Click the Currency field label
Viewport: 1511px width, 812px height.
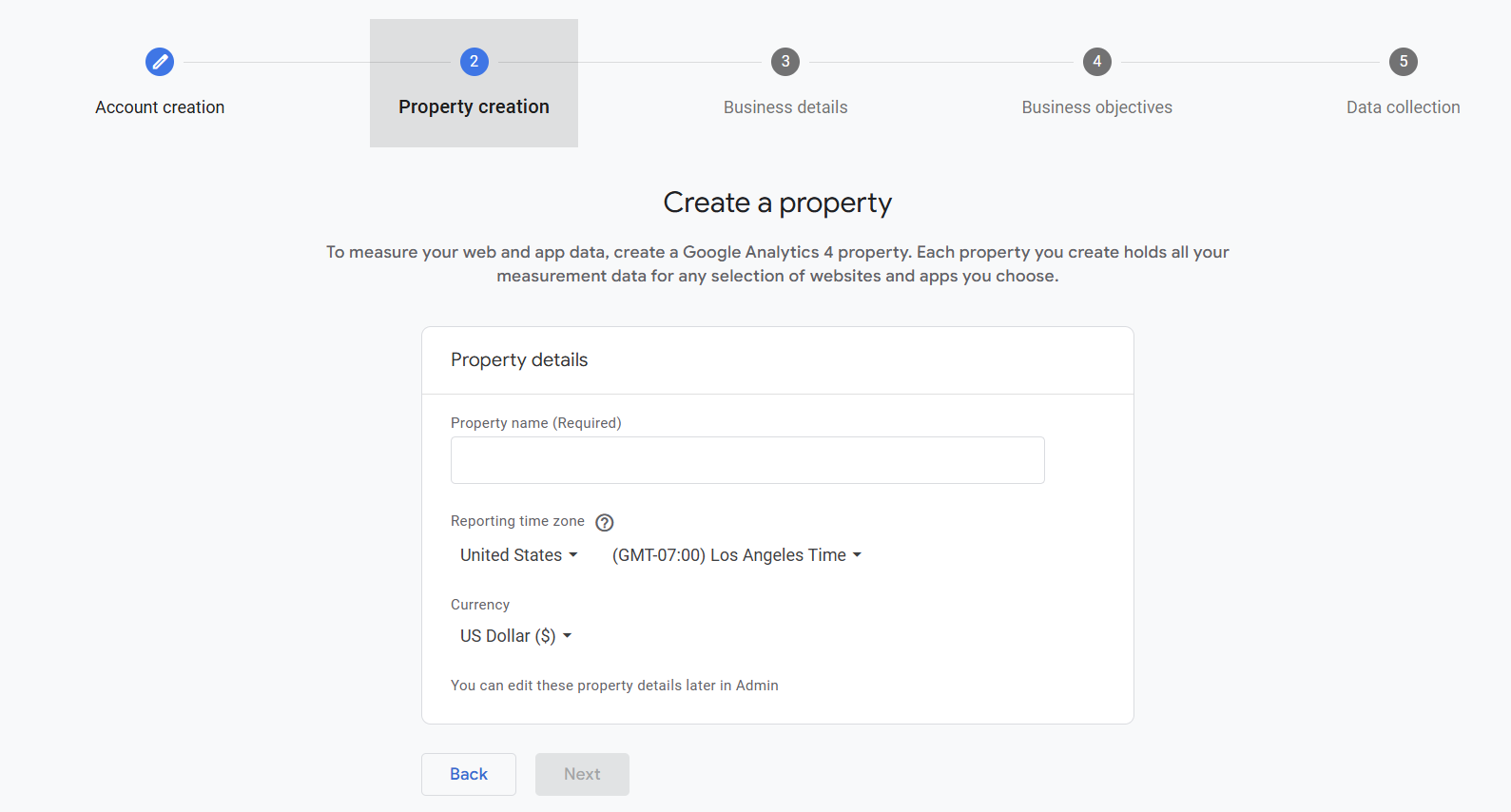480,605
